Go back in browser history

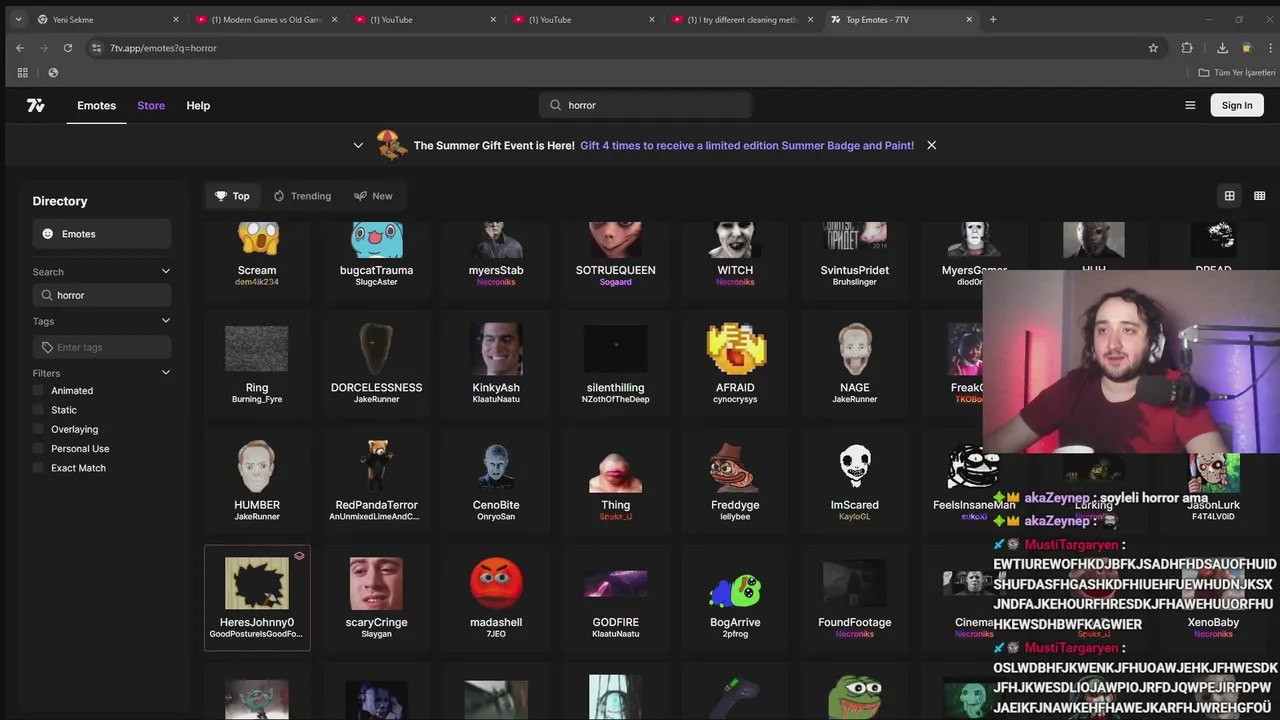(x=20, y=48)
